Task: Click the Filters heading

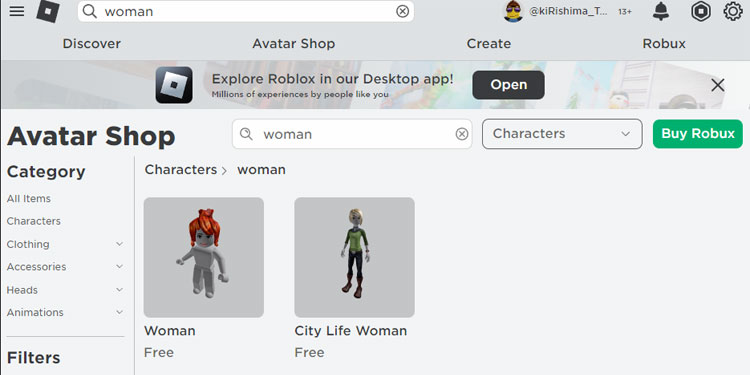Action: [x=33, y=358]
